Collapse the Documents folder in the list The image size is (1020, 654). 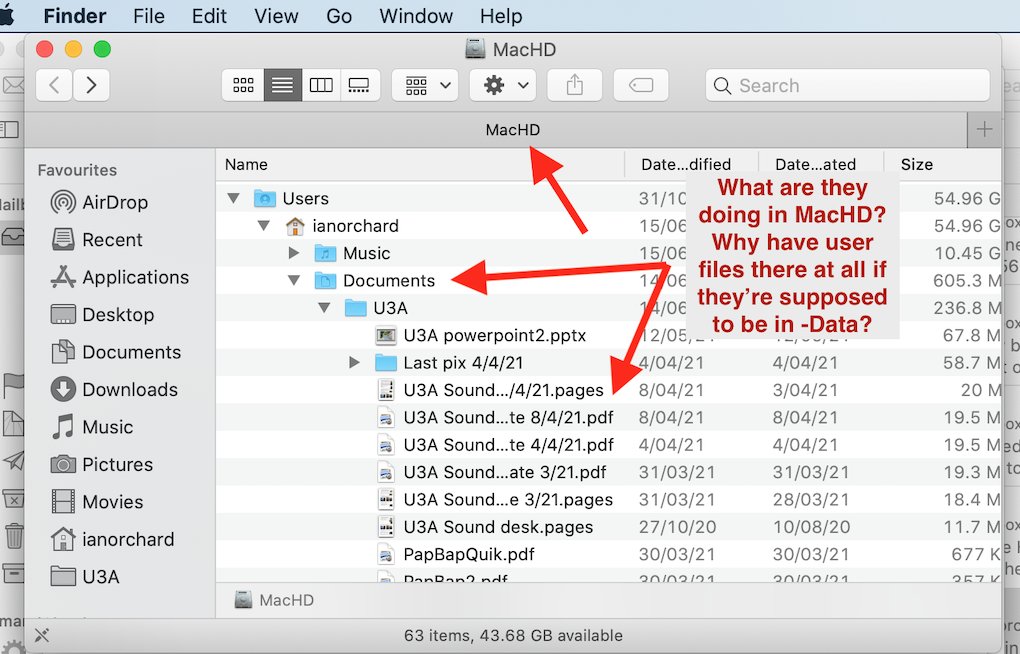coord(294,280)
